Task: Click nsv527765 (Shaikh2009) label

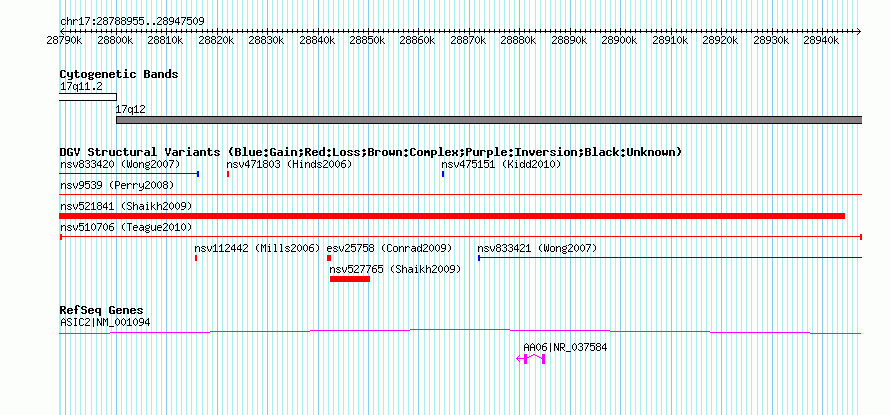Action: pyautogui.click(x=395, y=269)
